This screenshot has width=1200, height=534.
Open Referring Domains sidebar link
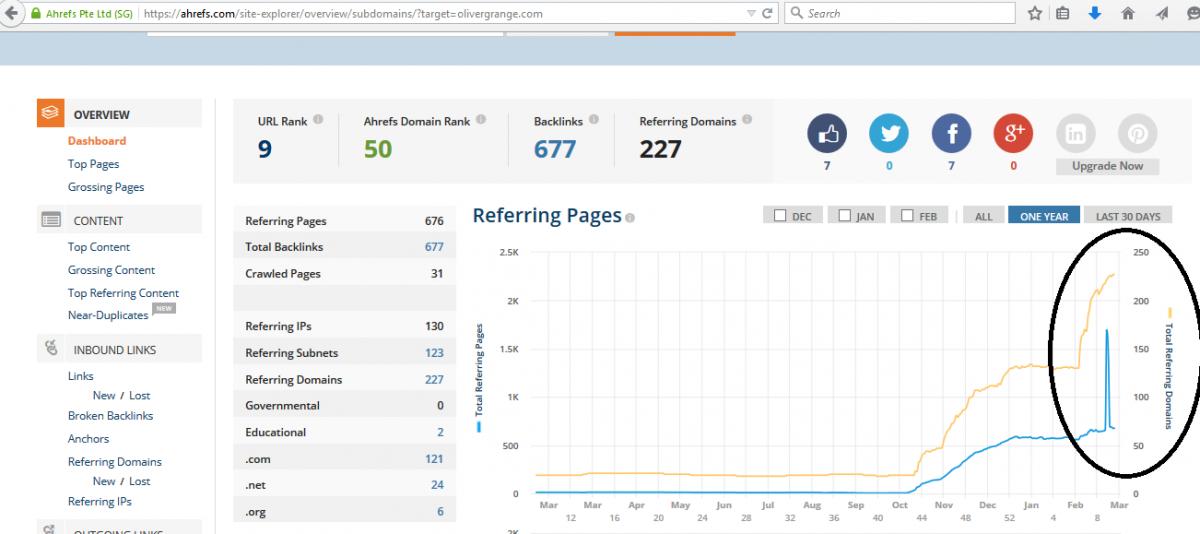(115, 462)
